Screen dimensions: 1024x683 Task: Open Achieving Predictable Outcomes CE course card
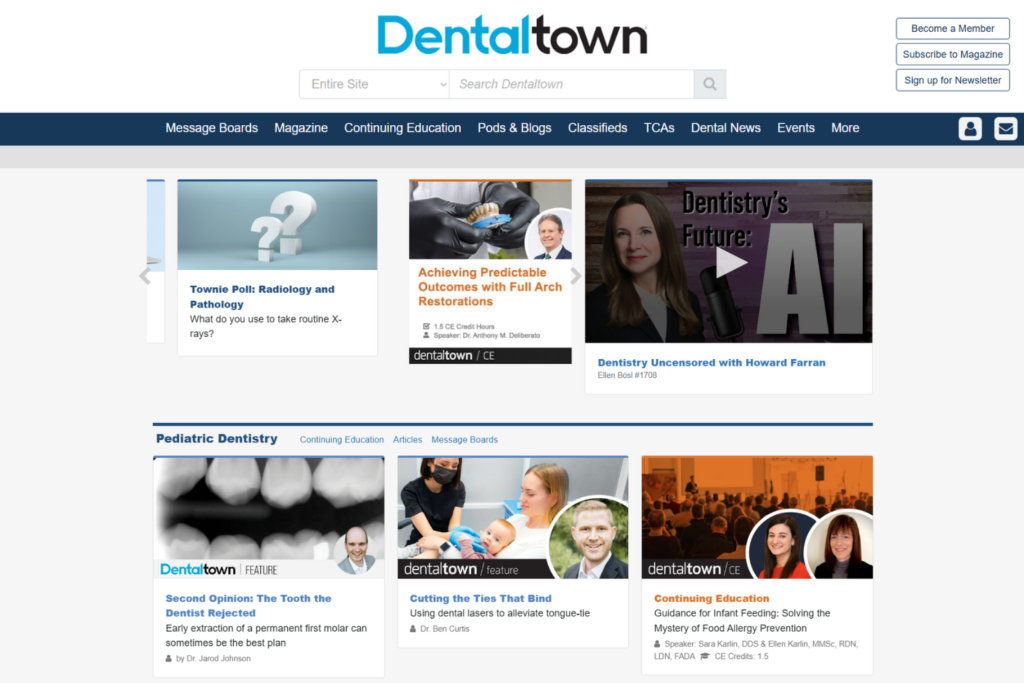point(490,272)
